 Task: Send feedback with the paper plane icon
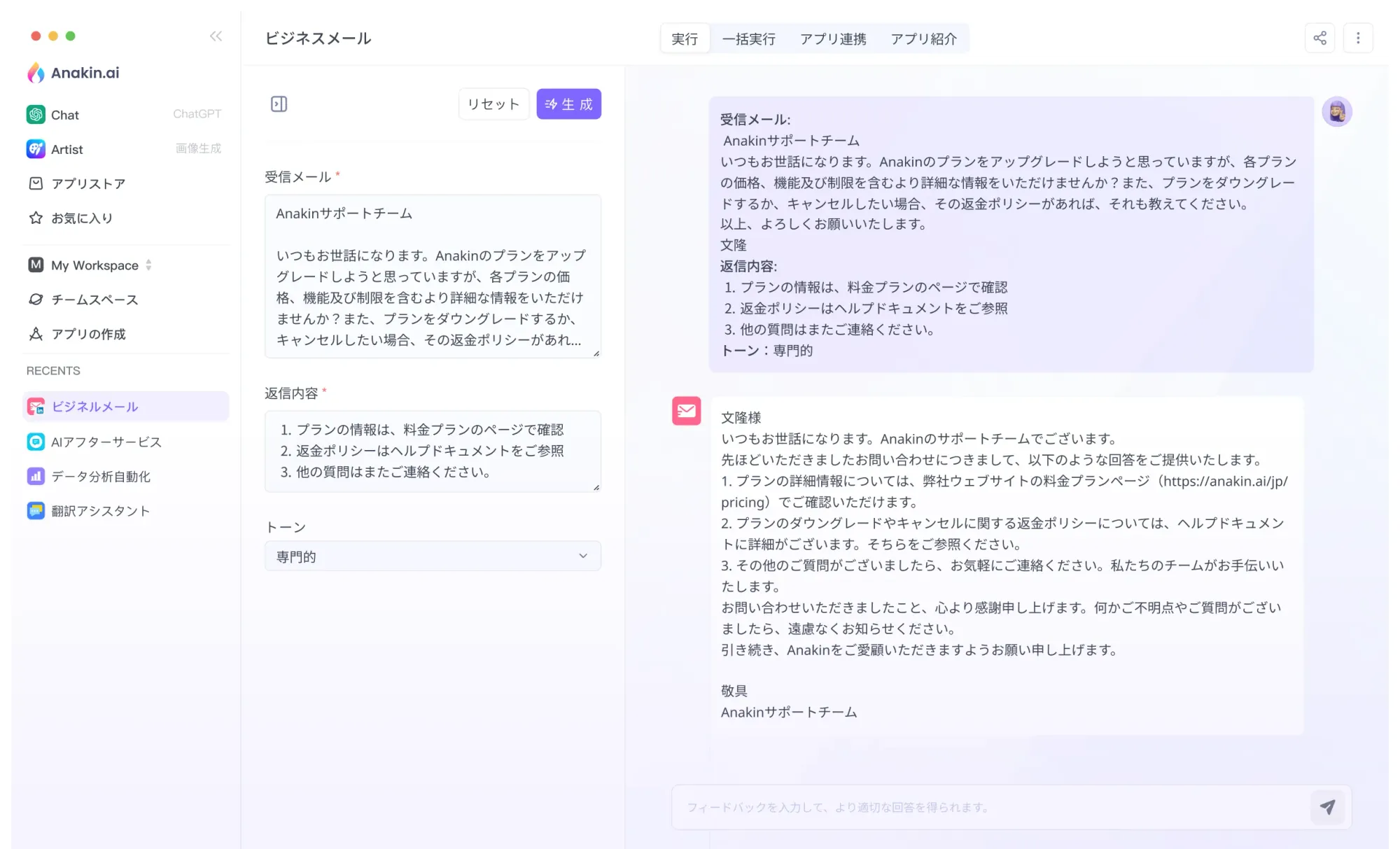[x=1327, y=807]
